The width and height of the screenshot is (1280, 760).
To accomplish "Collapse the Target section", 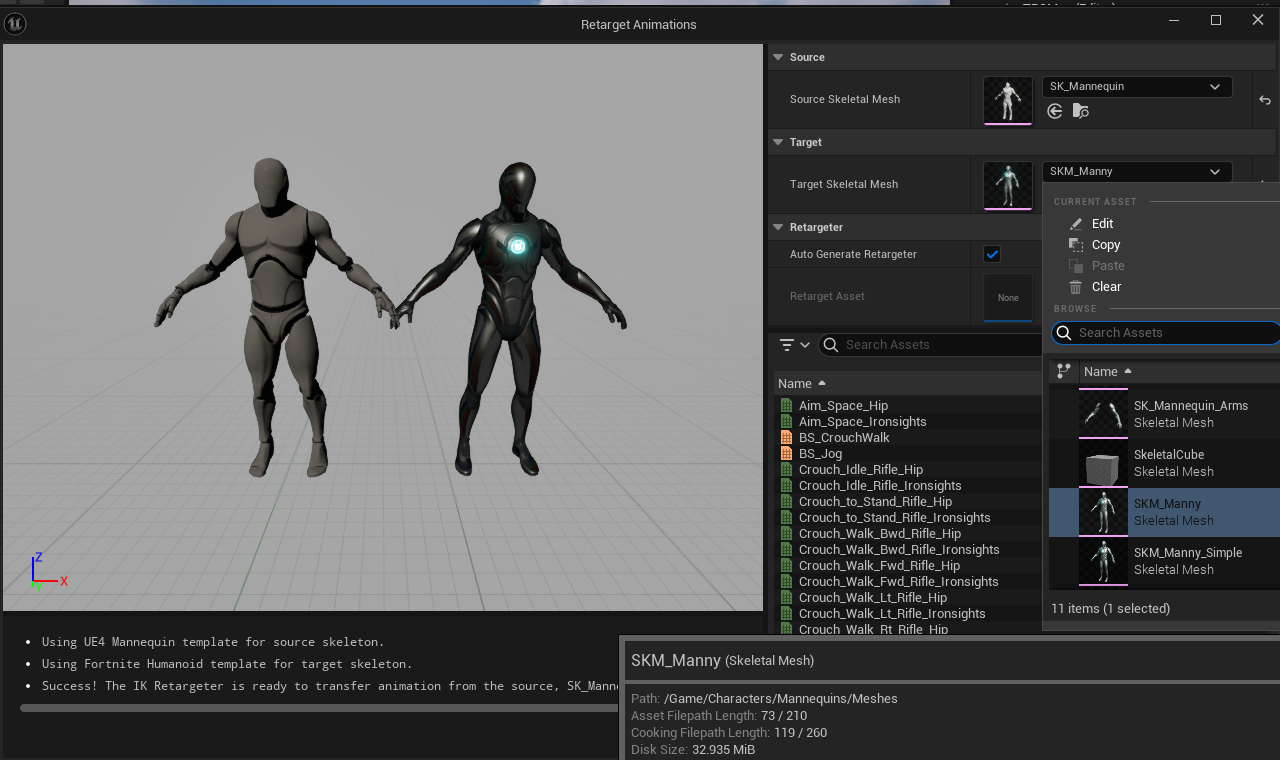I will click(x=777, y=142).
